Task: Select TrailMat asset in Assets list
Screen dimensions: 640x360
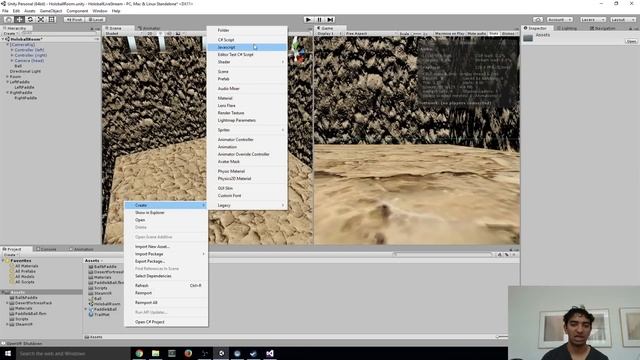Action: [x=99, y=314]
